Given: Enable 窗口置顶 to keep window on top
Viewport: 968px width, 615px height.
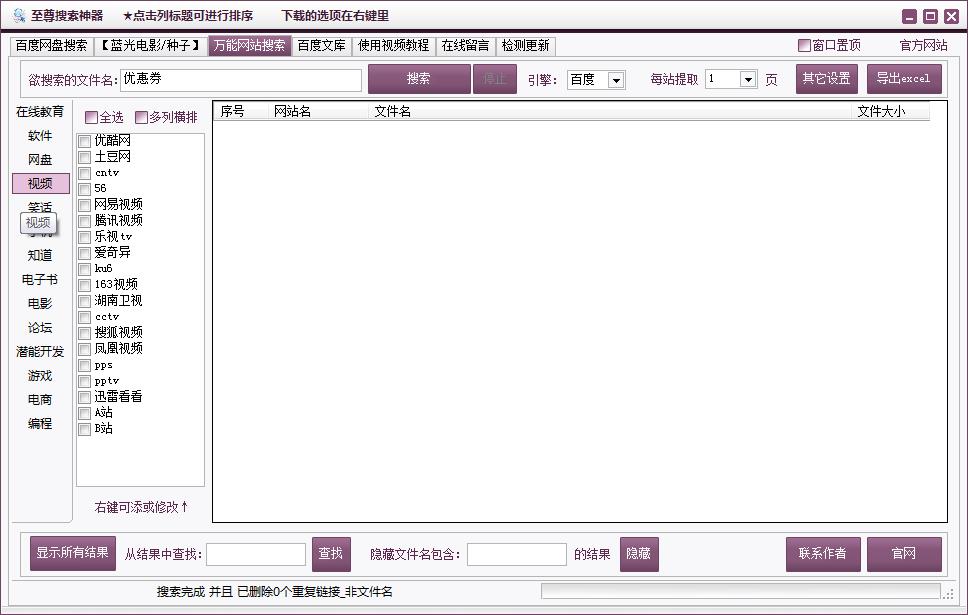Looking at the screenshot, I should pyautogui.click(x=804, y=46).
